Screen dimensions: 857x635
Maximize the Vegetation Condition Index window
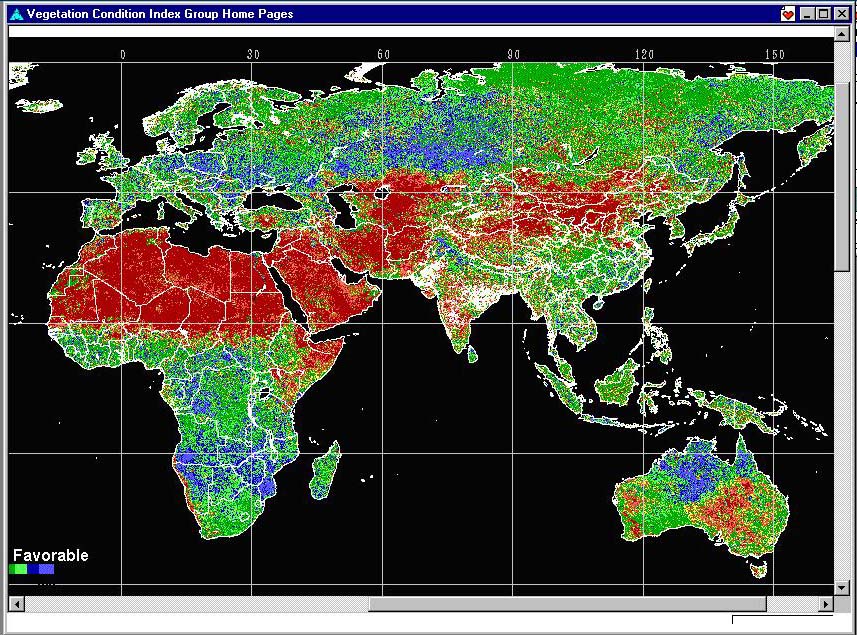(x=823, y=14)
